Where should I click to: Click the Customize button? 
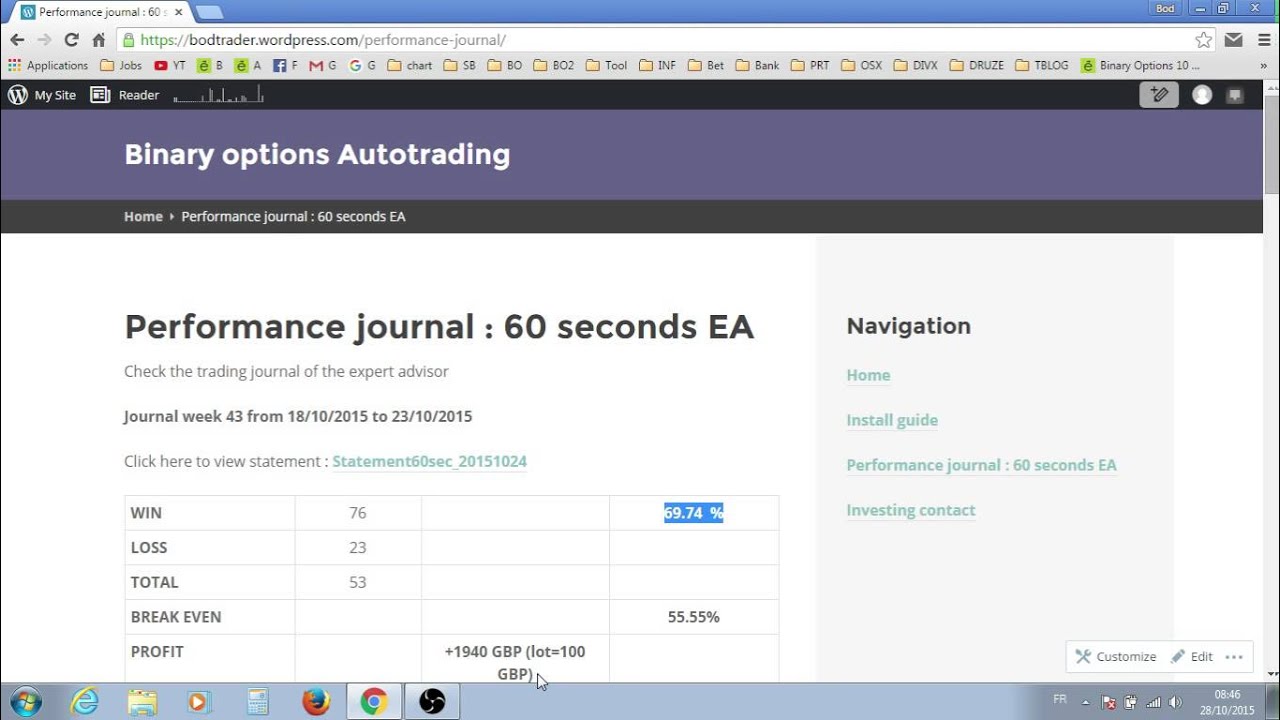point(1116,657)
